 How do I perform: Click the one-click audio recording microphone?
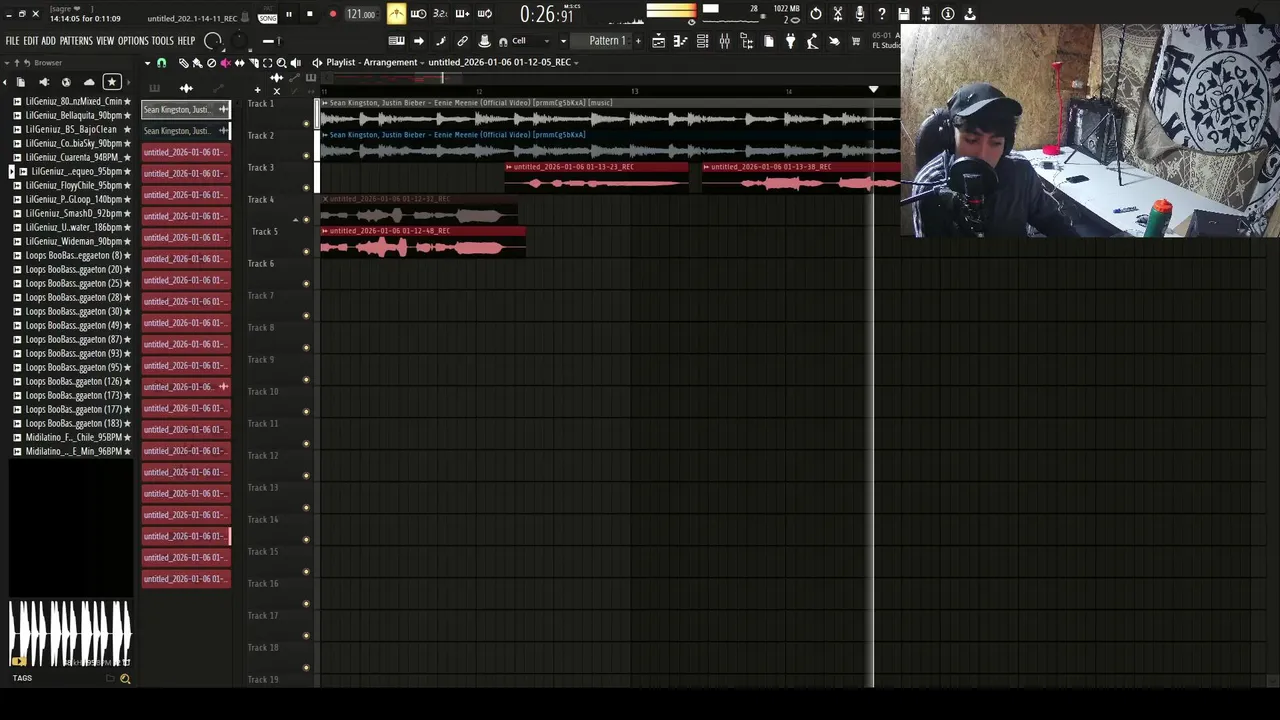click(860, 14)
